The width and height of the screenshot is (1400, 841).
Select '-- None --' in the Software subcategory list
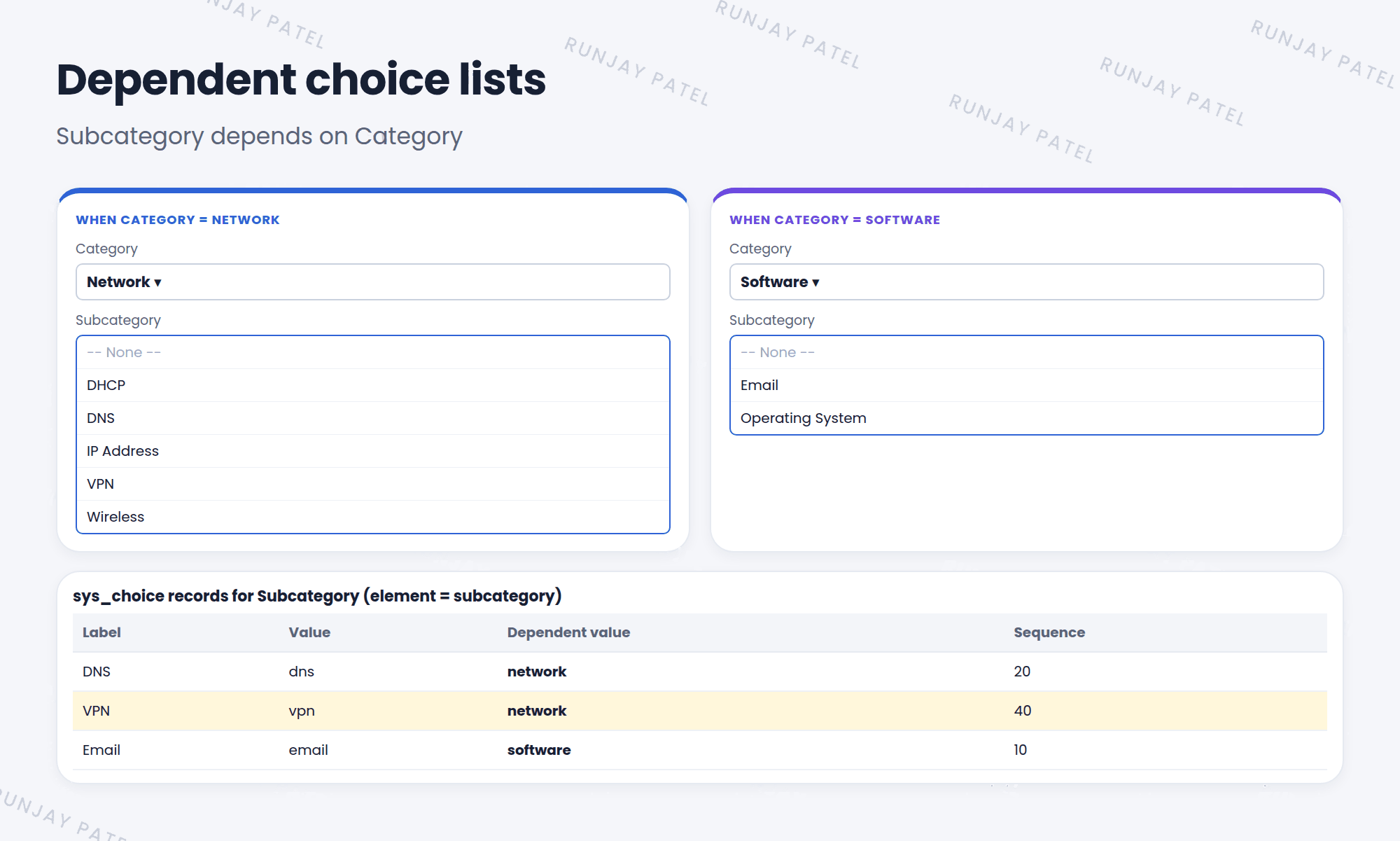click(1026, 352)
